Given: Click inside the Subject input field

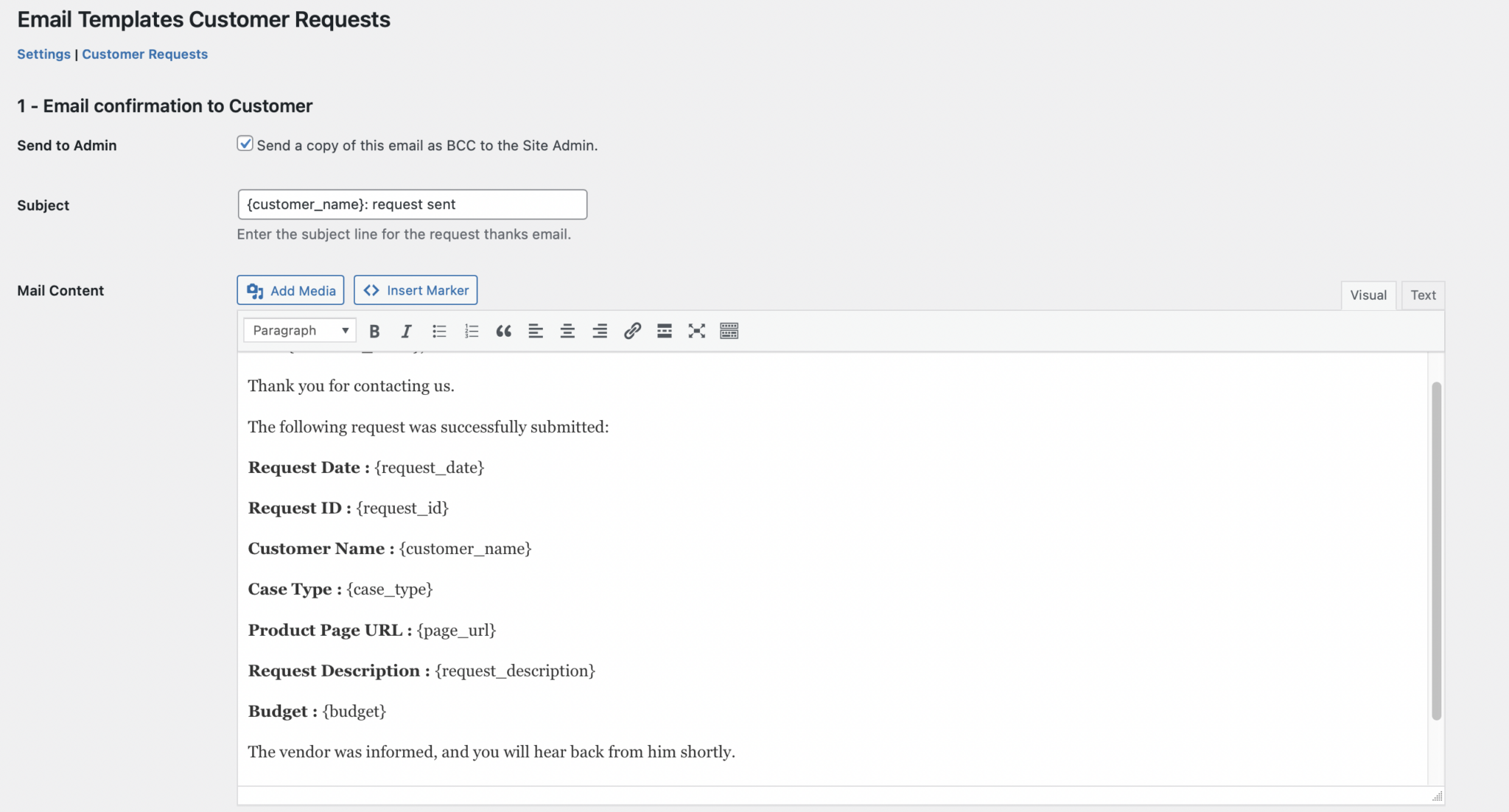Looking at the screenshot, I should pos(411,204).
